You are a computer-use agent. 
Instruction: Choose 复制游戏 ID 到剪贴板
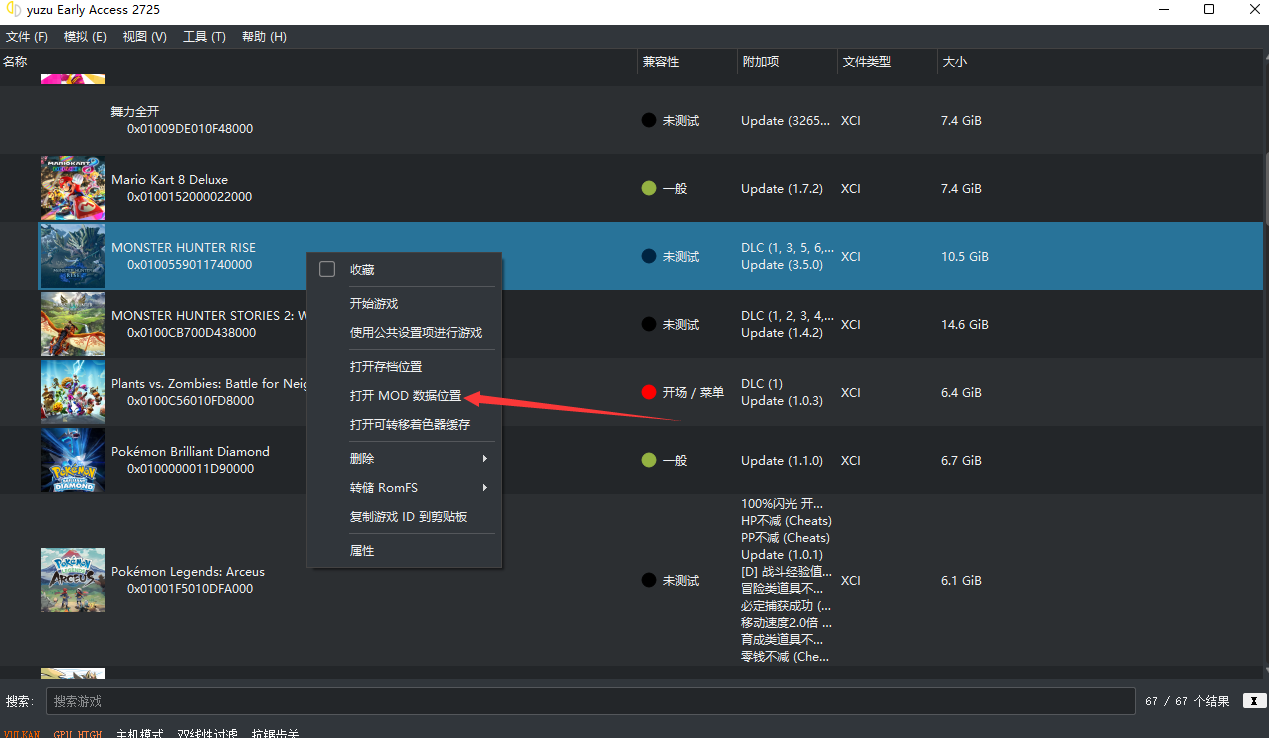point(404,516)
